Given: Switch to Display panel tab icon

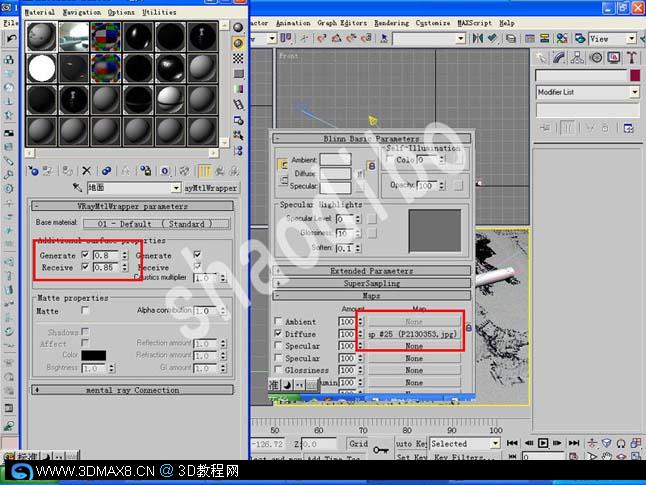Looking at the screenshot, I should click(614, 58).
